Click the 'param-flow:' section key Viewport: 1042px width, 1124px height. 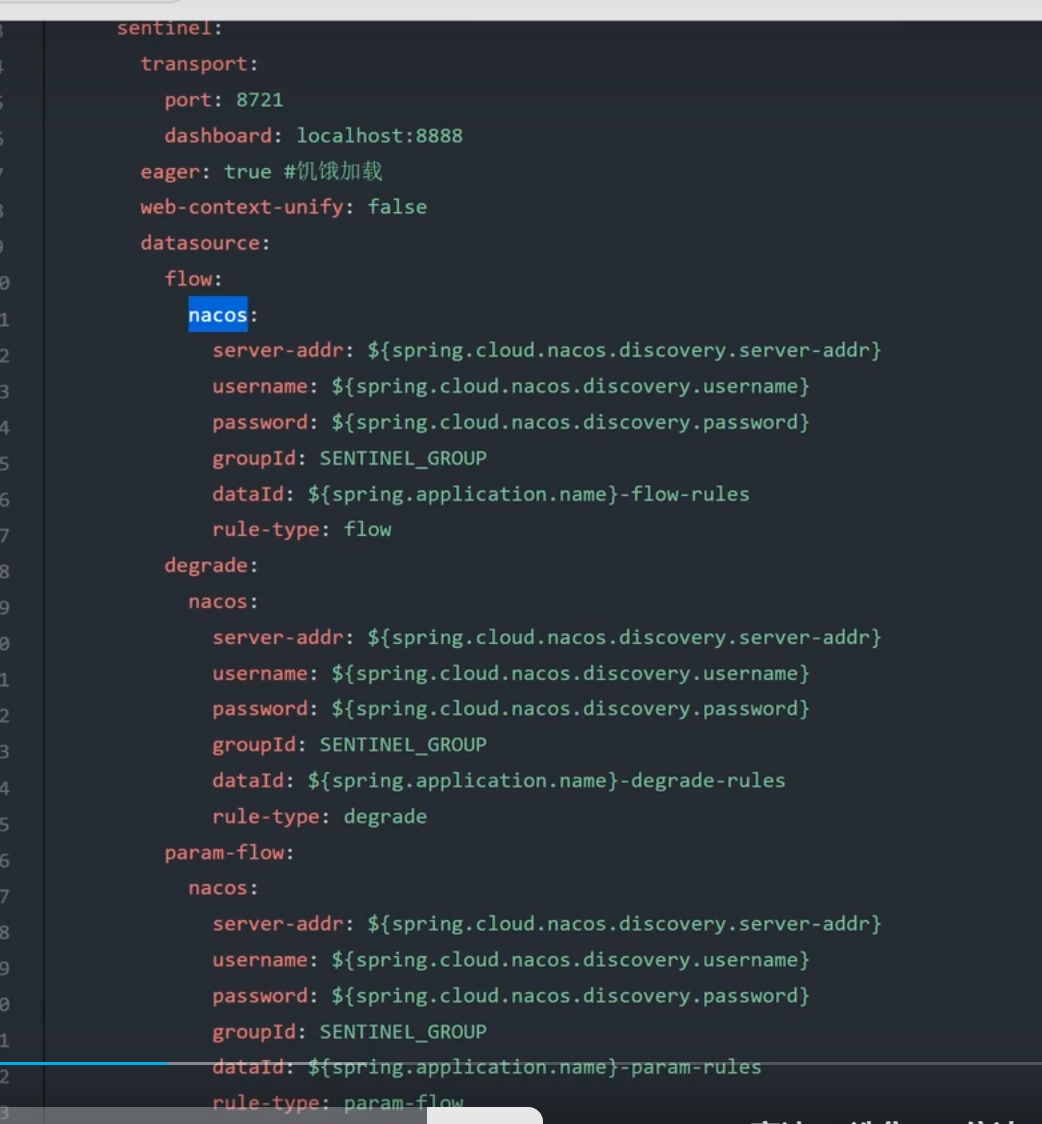(229, 852)
